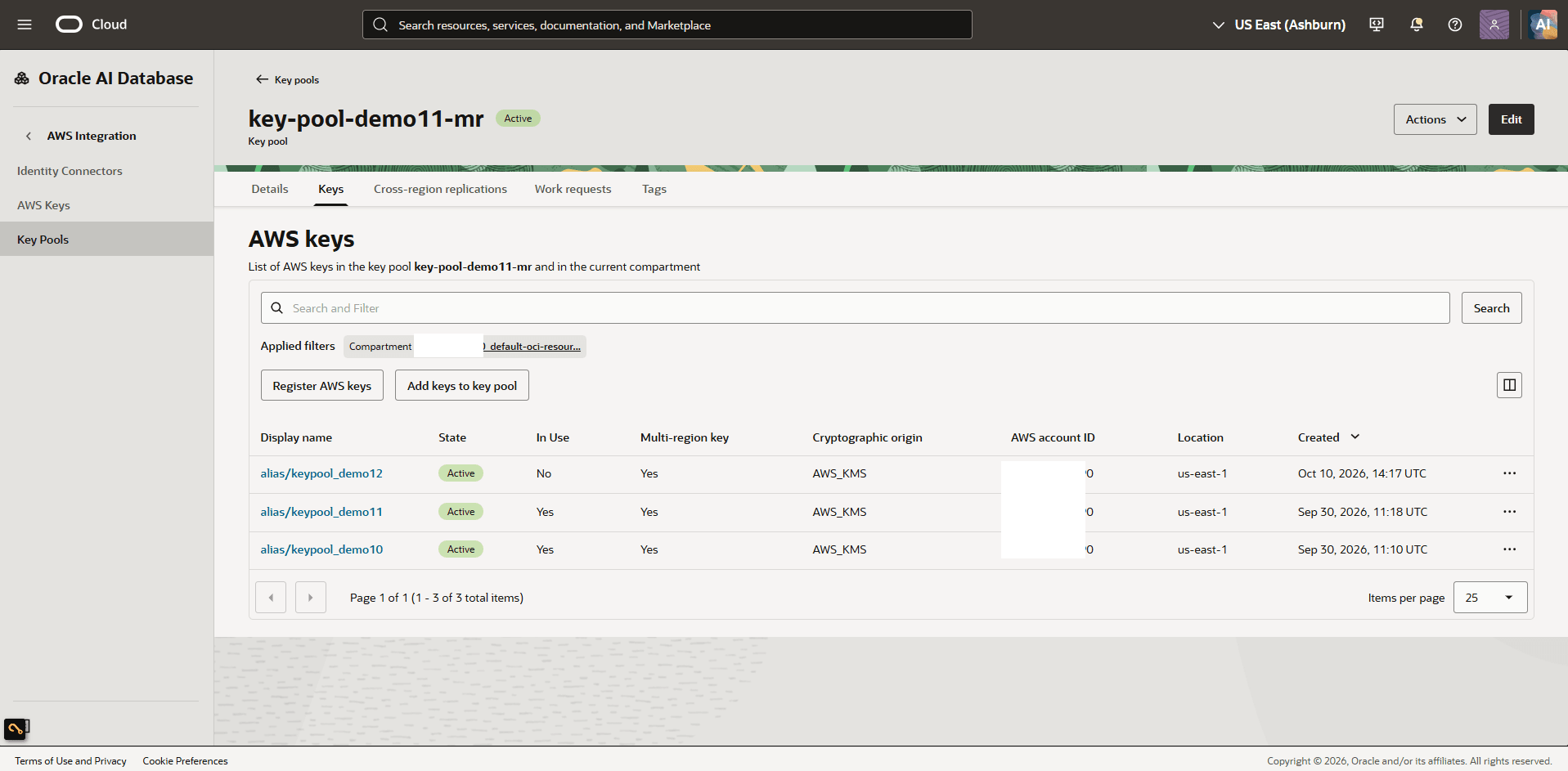Click the top global search bar
This screenshot has height=771, width=1568.
coord(667,25)
